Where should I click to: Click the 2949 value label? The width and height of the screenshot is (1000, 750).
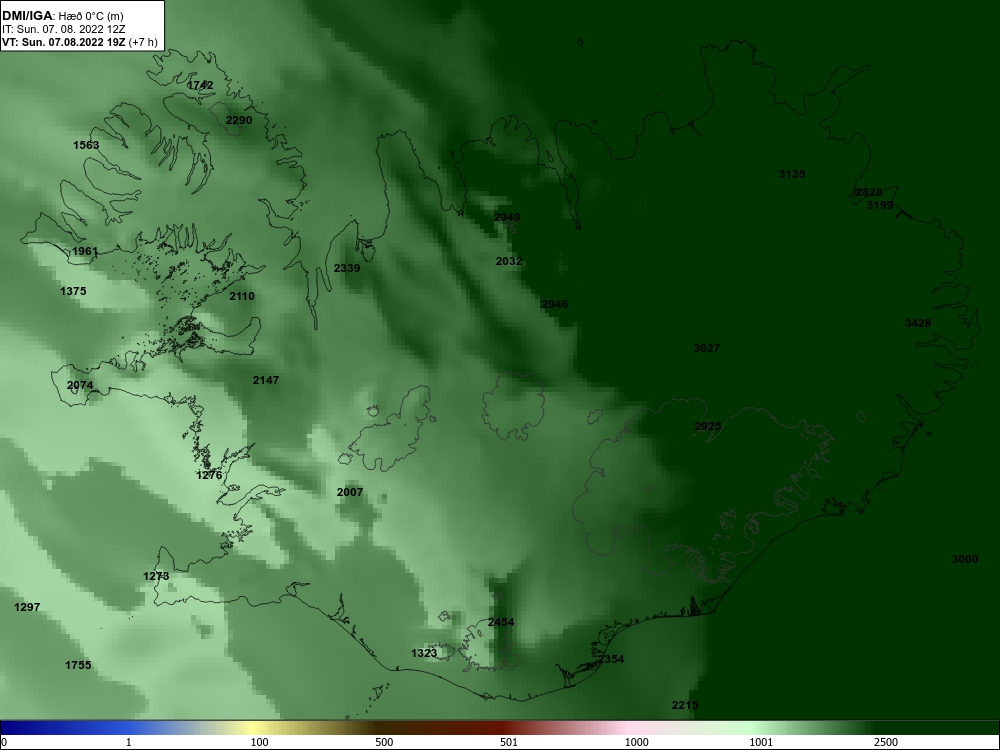507,217
